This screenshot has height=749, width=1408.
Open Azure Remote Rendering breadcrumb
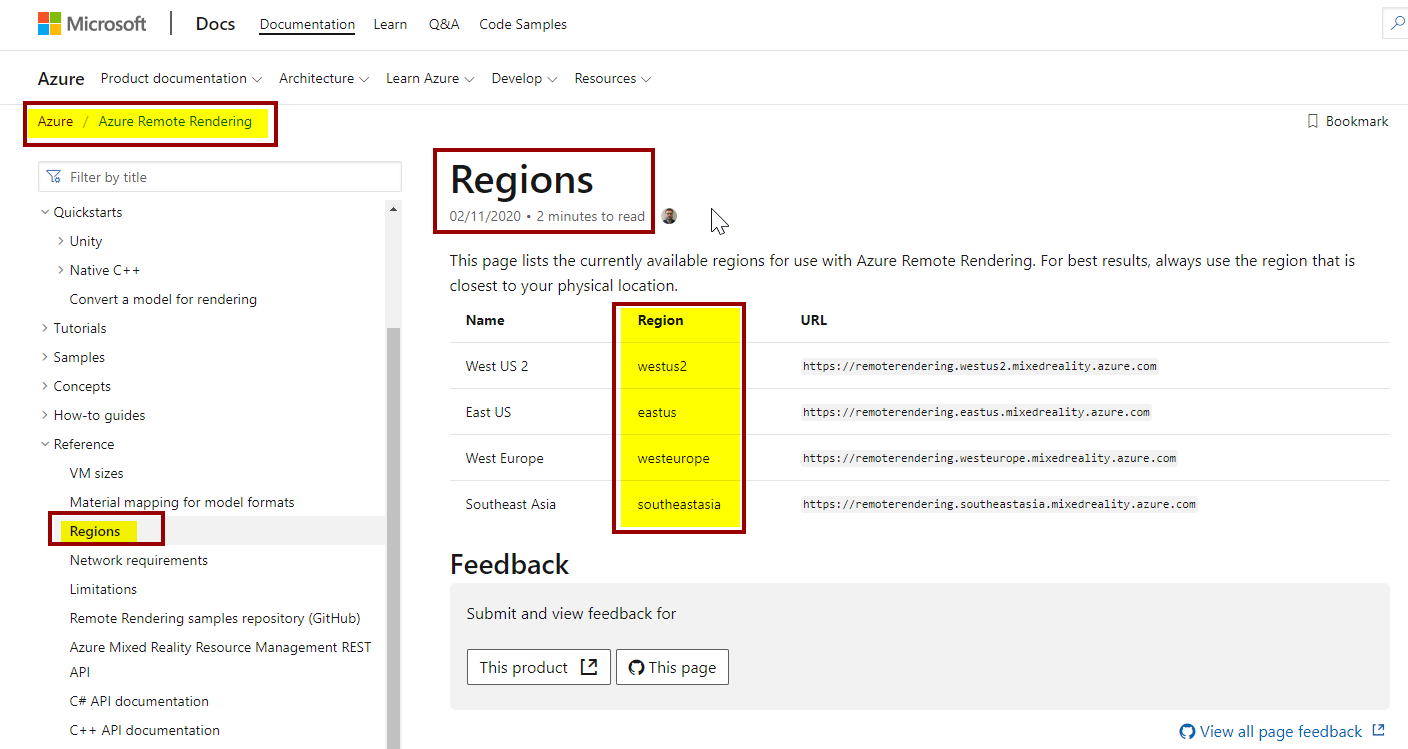point(175,121)
